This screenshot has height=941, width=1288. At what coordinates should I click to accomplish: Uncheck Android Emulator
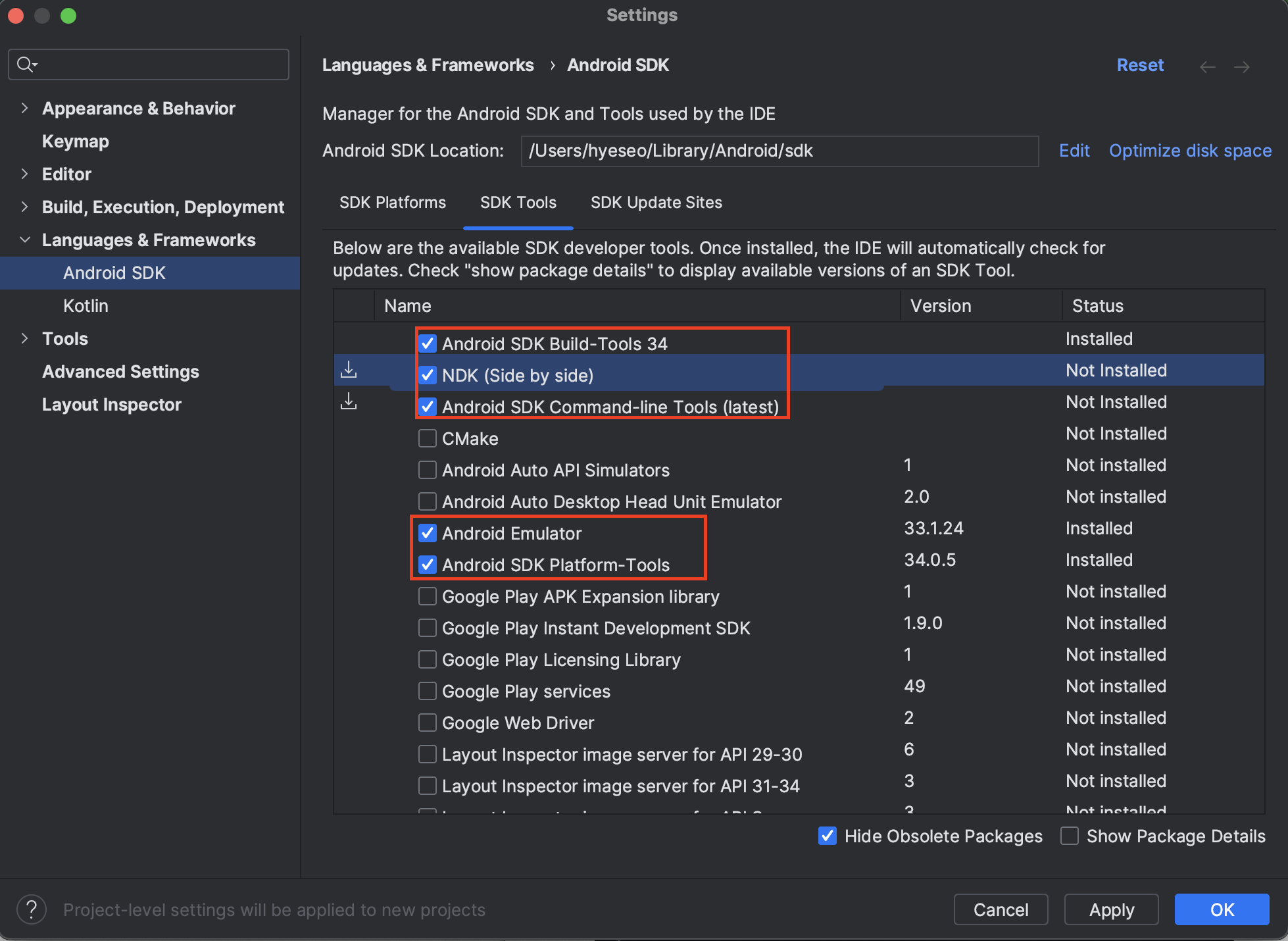tap(428, 533)
